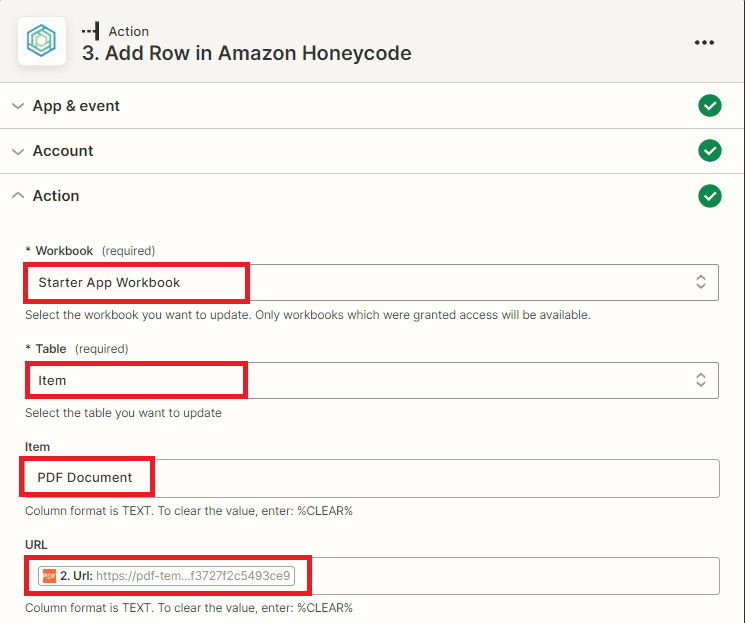
Task: Click the Action section green checkmark
Action: pos(709,196)
